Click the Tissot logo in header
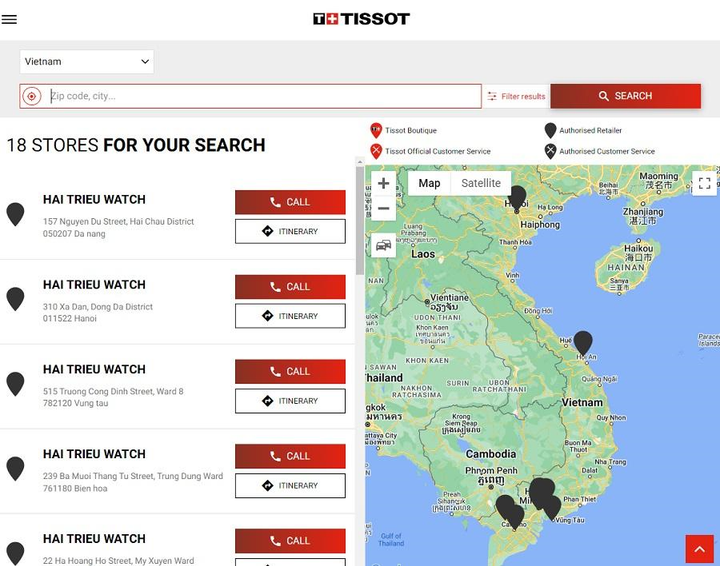 click(x=360, y=19)
